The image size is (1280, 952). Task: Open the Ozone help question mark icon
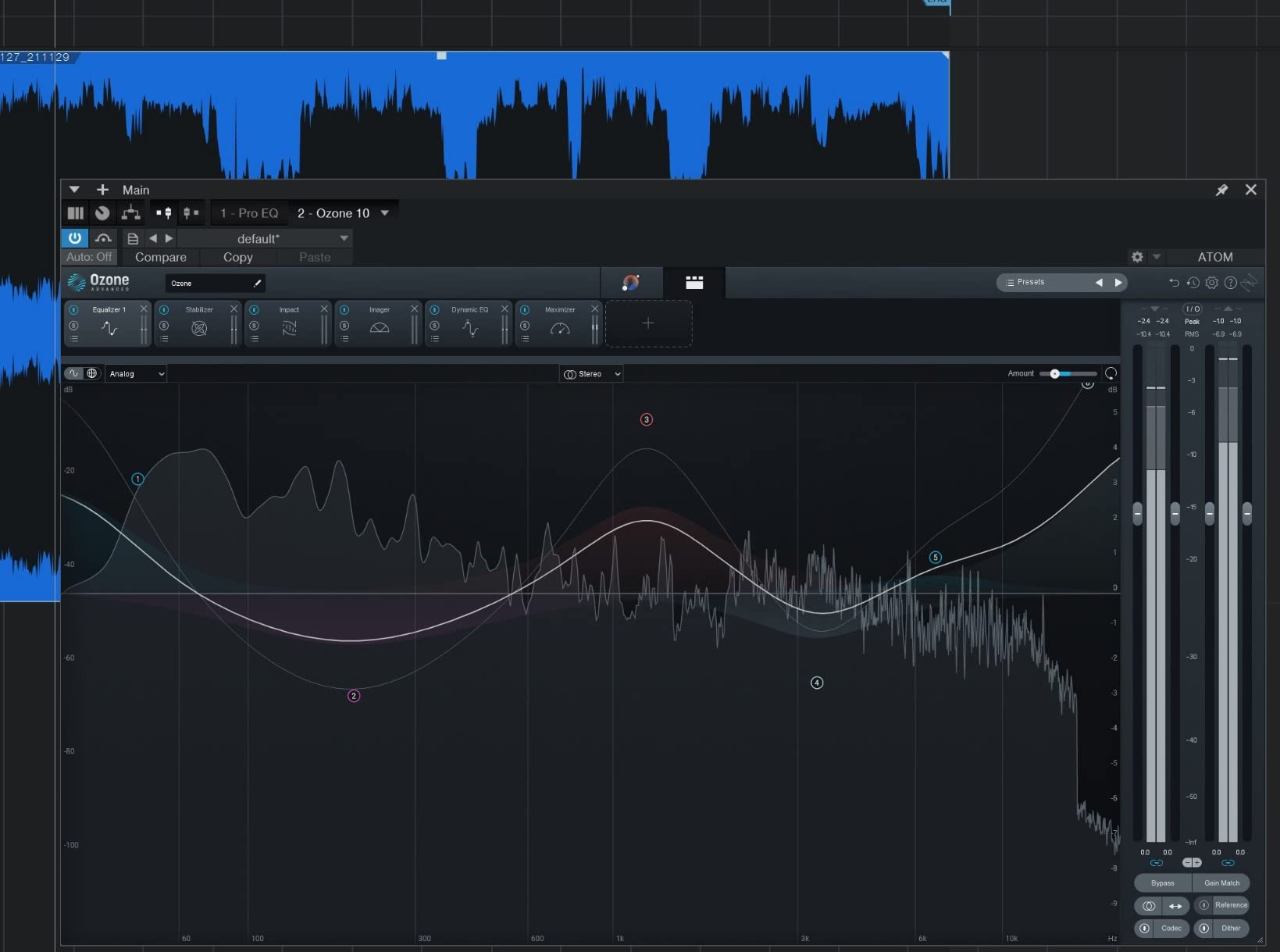click(x=1231, y=283)
